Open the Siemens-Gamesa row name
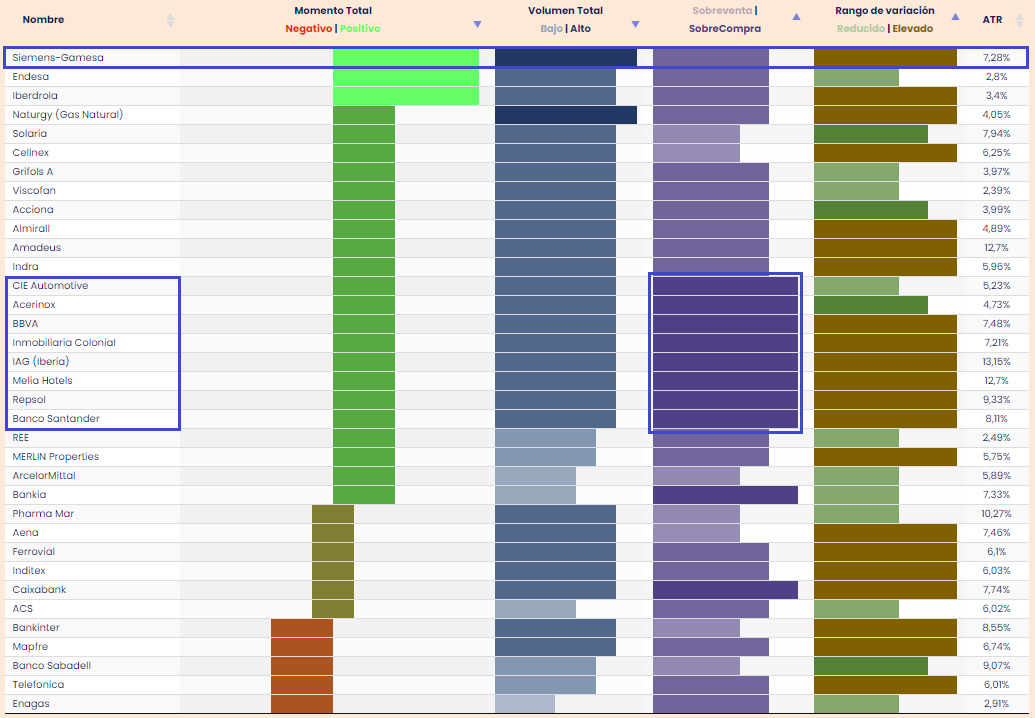This screenshot has height=718, width=1035. click(58, 57)
